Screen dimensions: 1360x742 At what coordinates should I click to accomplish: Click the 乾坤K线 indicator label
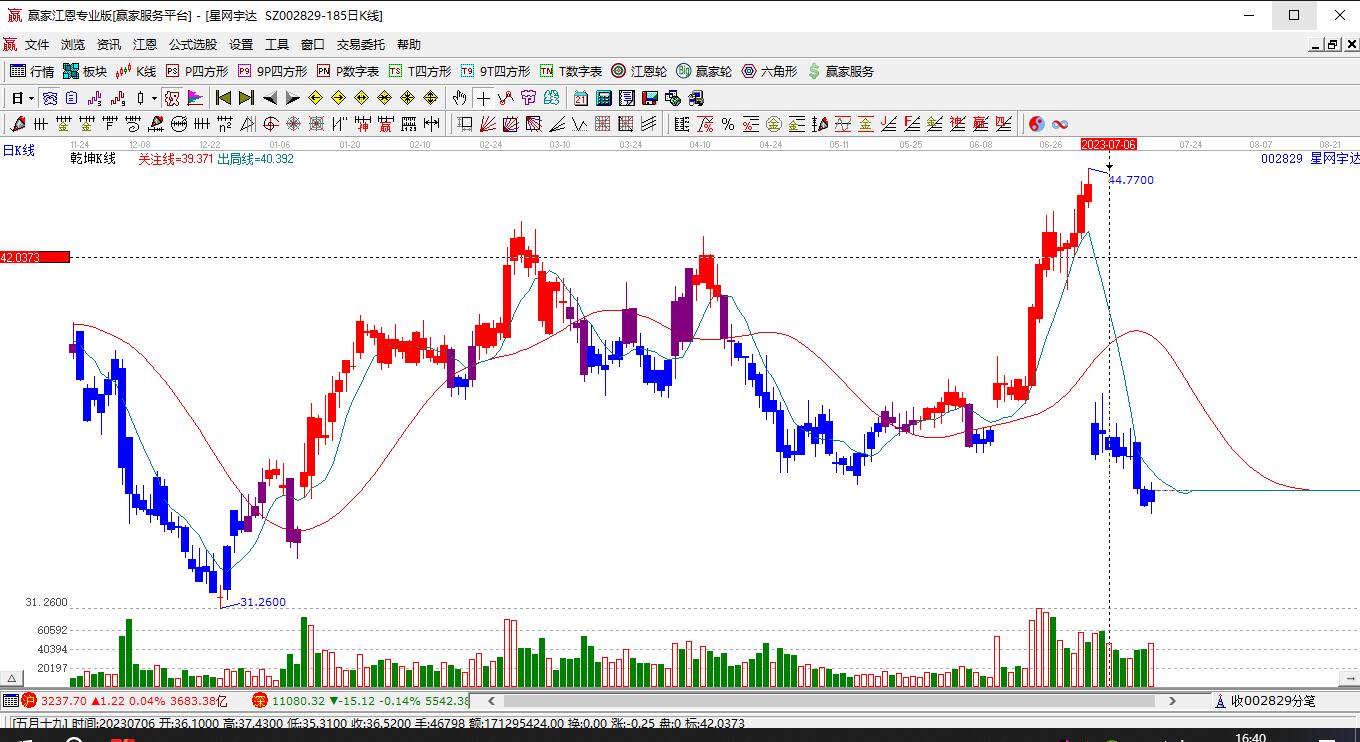(93, 159)
